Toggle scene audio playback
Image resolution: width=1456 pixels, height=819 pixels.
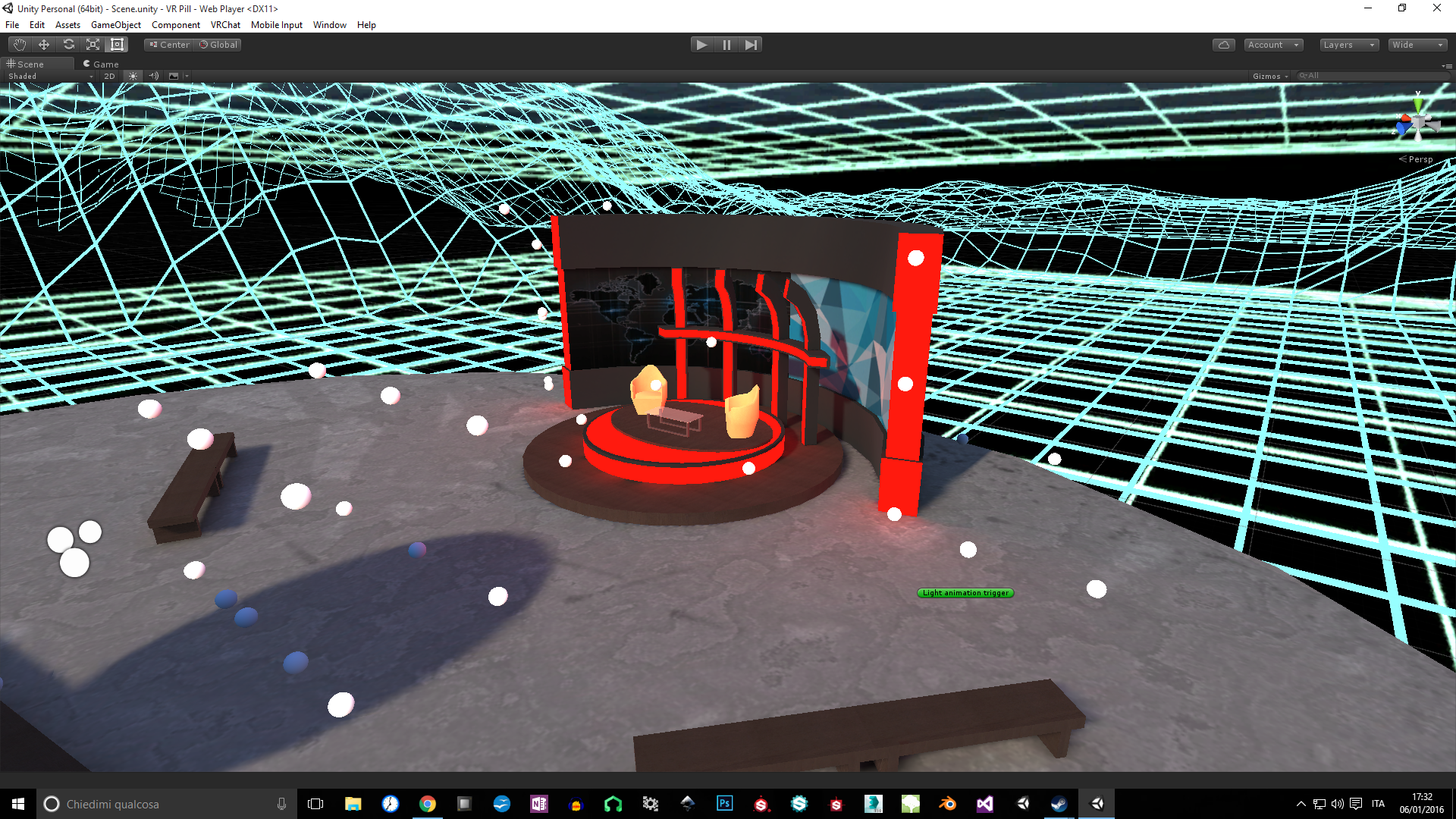pyautogui.click(x=153, y=76)
